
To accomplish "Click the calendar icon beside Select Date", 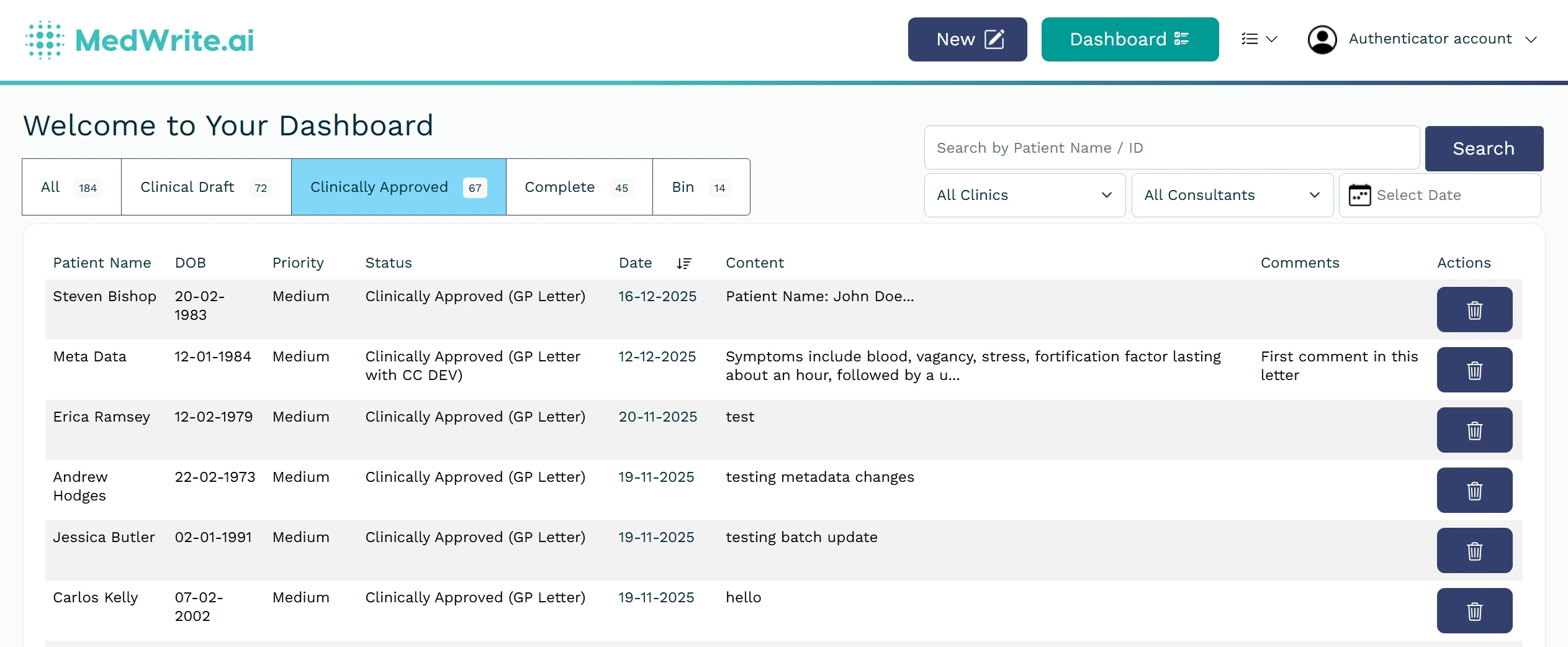I will pos(1360,194).
